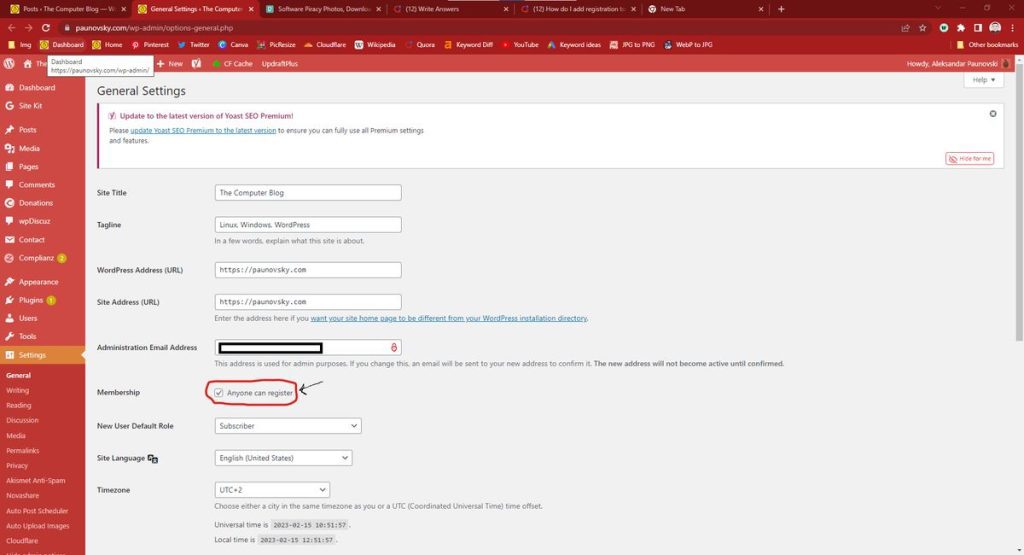Open Users in the sidebar
Screen dimensions: 1024x555
coord(27,318)
